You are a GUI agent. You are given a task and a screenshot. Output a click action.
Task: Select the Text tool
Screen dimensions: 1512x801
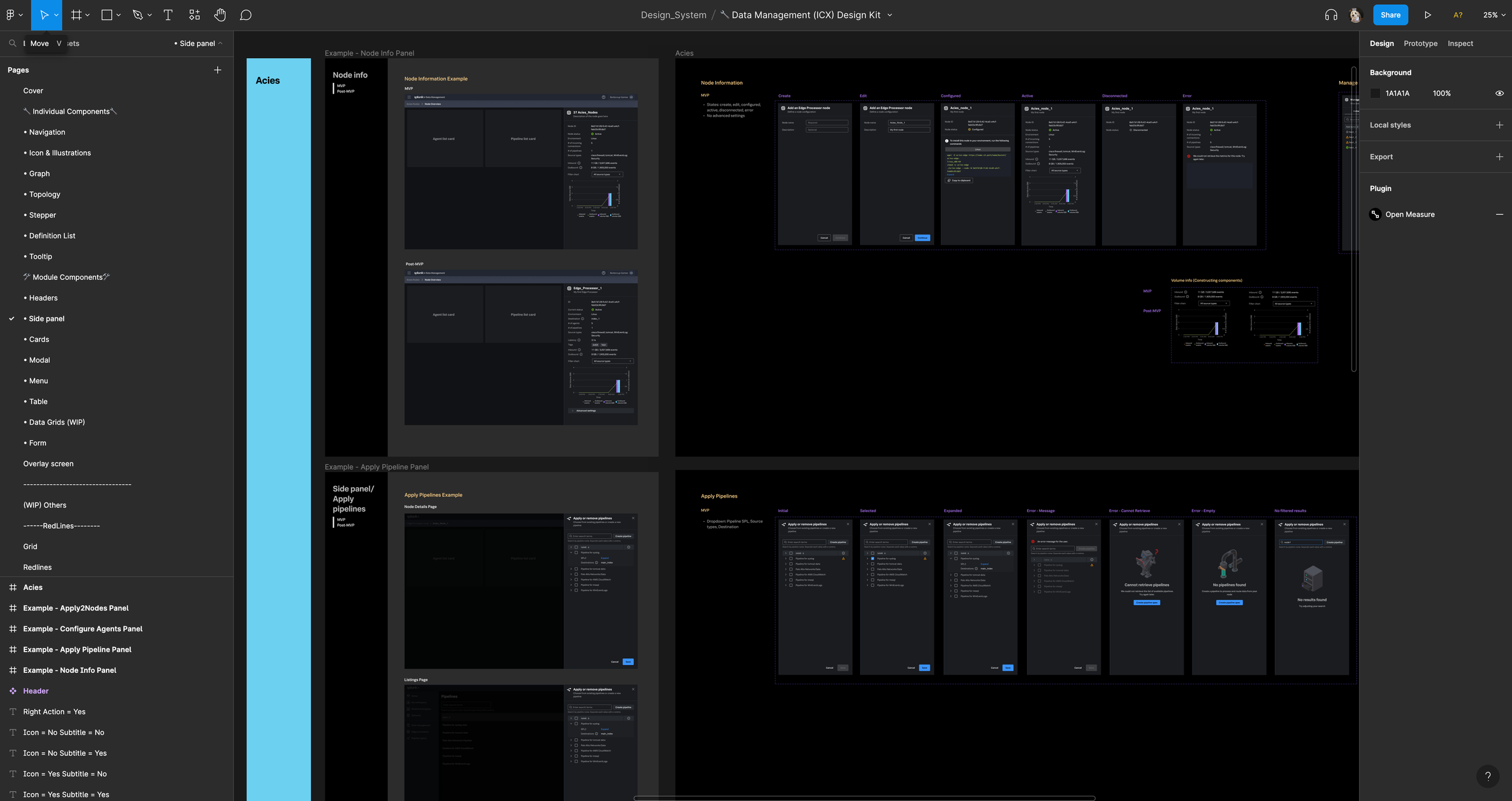168,15
